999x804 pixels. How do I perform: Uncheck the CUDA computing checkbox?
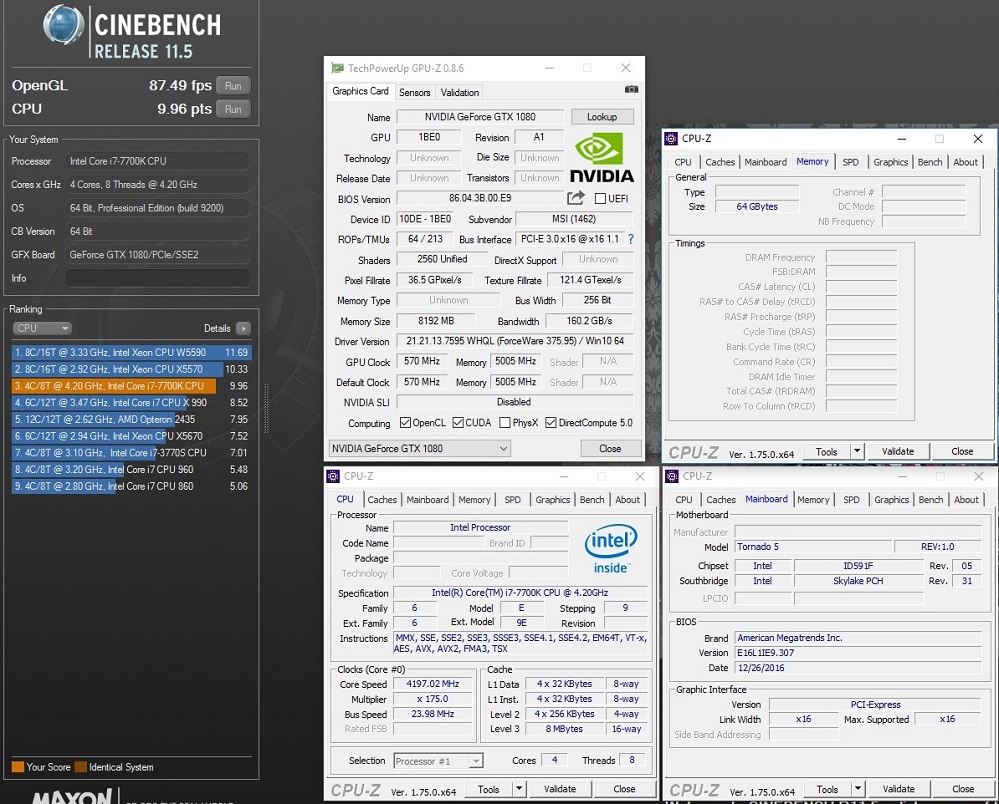click(x=458, y=423)
